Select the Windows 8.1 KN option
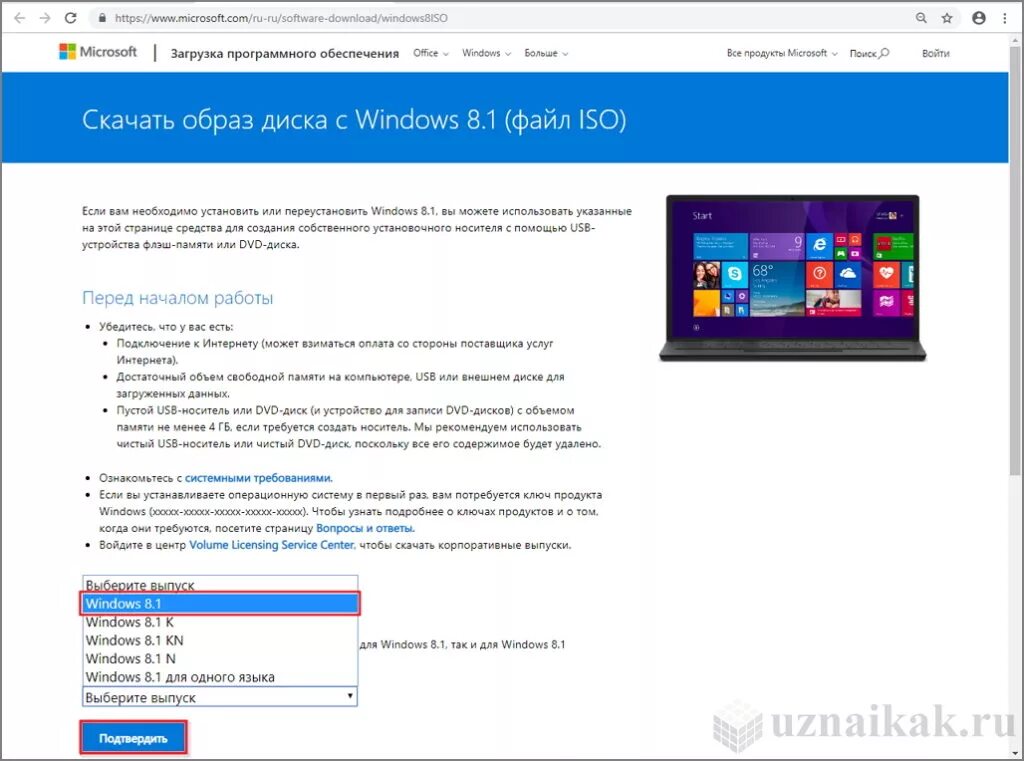 (x=220, y=640)
